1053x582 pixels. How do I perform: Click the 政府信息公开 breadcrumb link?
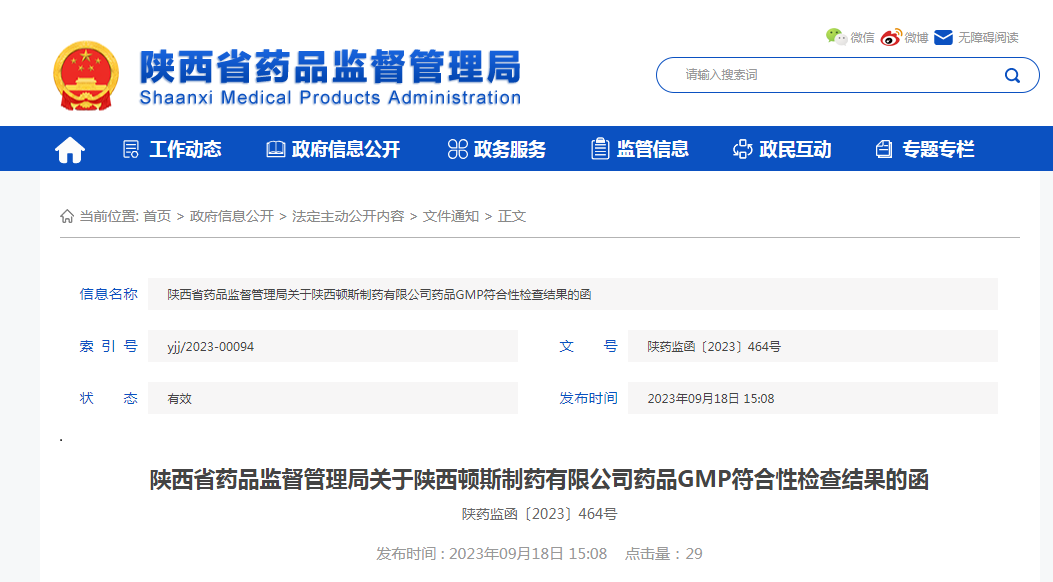tap(232, 216)
